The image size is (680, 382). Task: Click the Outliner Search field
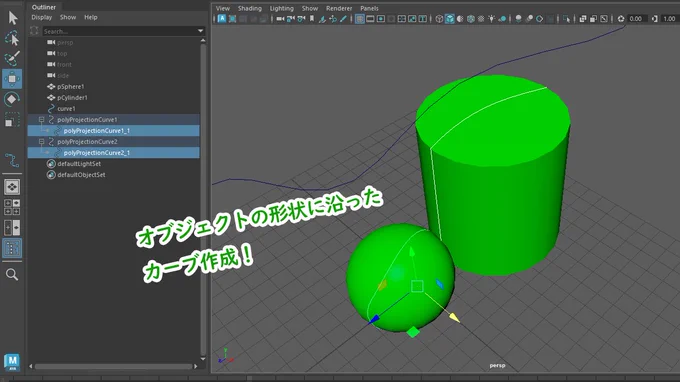coord(119,31)
